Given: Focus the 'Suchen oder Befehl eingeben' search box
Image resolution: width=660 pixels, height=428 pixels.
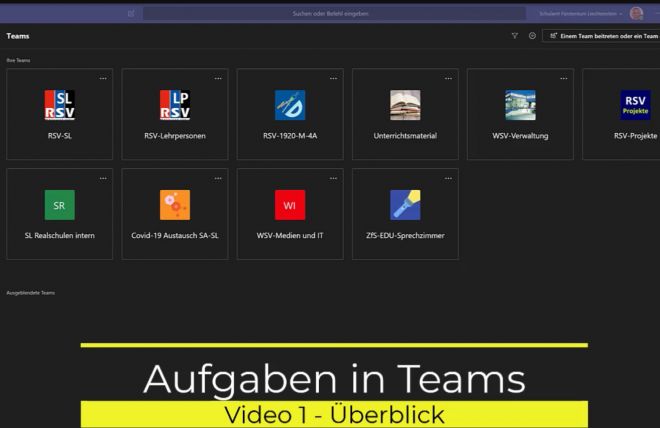Looking at the screenshot, I should coord(334,13).
